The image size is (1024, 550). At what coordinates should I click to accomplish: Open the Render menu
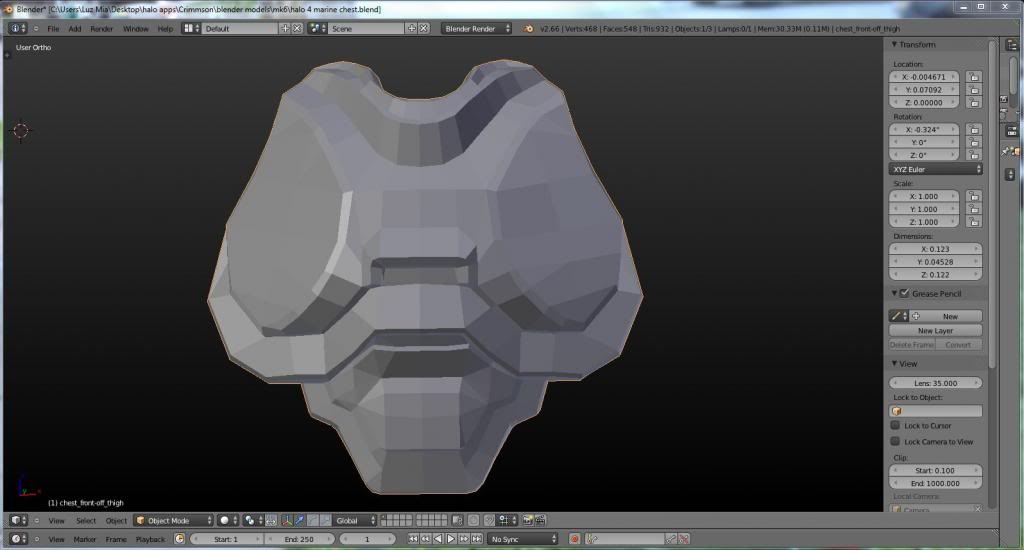(x=102, y=29)
